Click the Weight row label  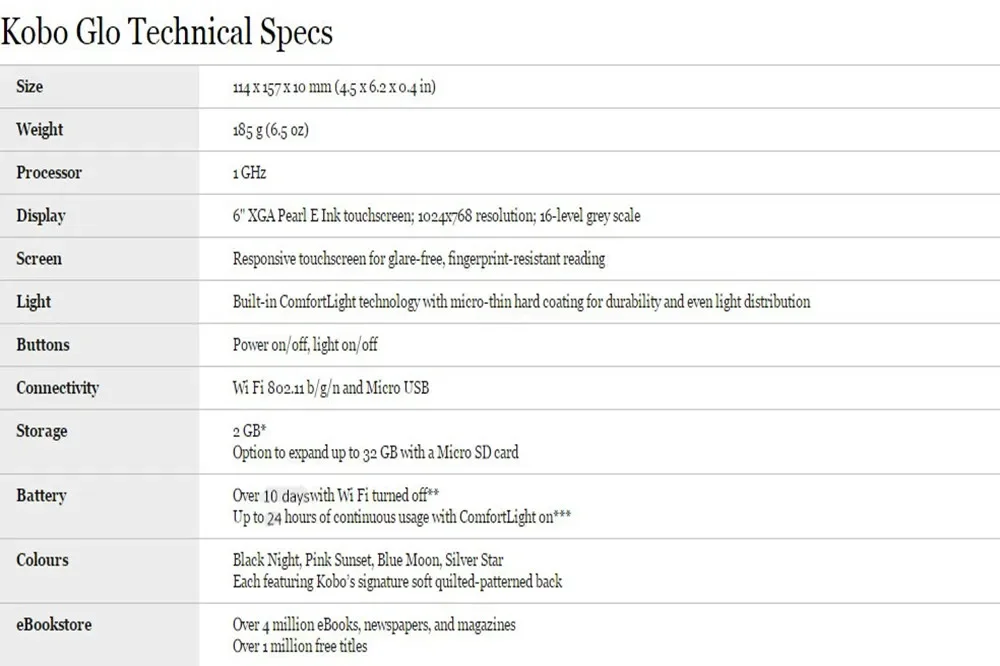point(40,130)
